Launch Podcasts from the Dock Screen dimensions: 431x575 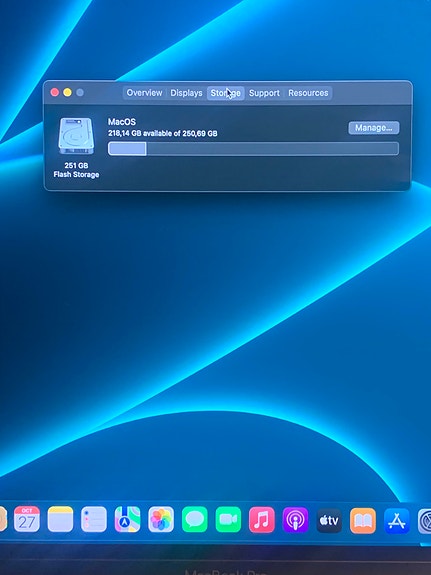pos(295,519)
